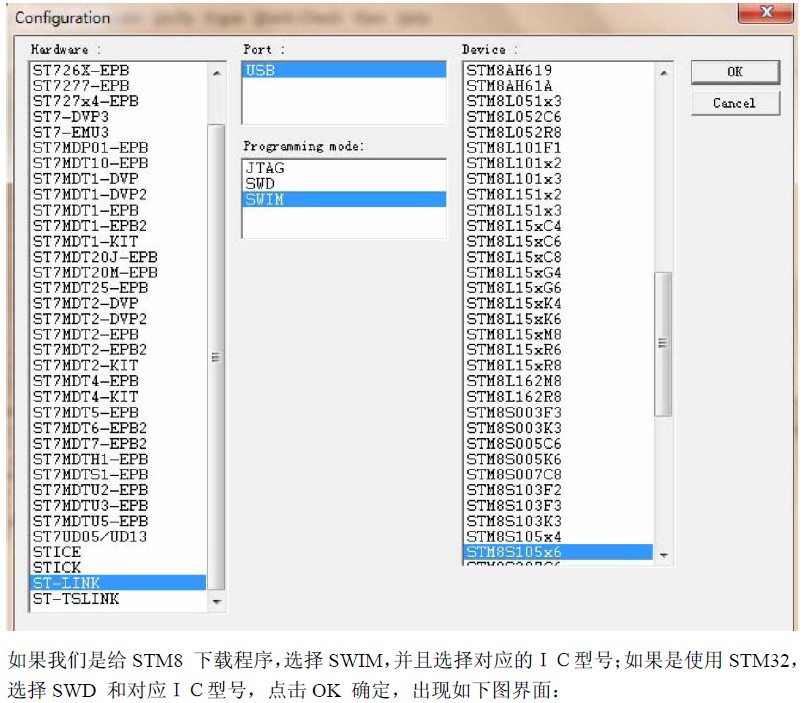Select STM8L15xC4 device
807x703 pixels.
tap(558, 226)
